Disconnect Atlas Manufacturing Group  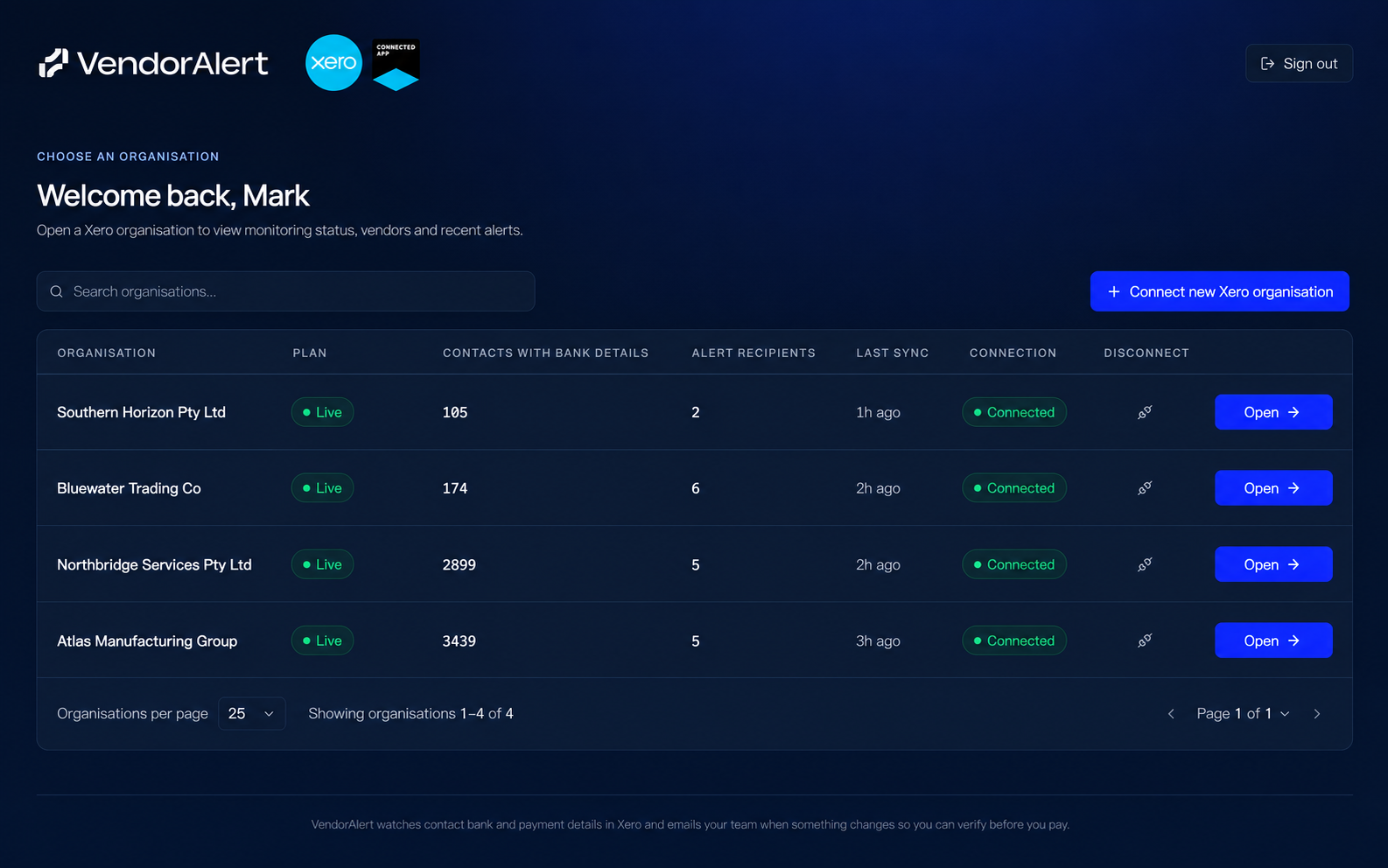pos(1145,640)
